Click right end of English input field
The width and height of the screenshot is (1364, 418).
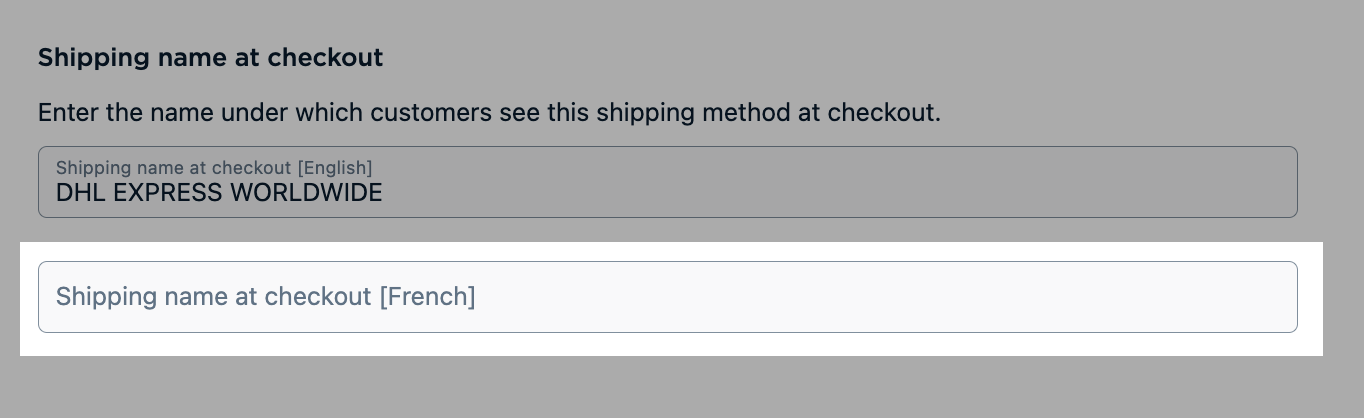click(x=1270, y=182)
